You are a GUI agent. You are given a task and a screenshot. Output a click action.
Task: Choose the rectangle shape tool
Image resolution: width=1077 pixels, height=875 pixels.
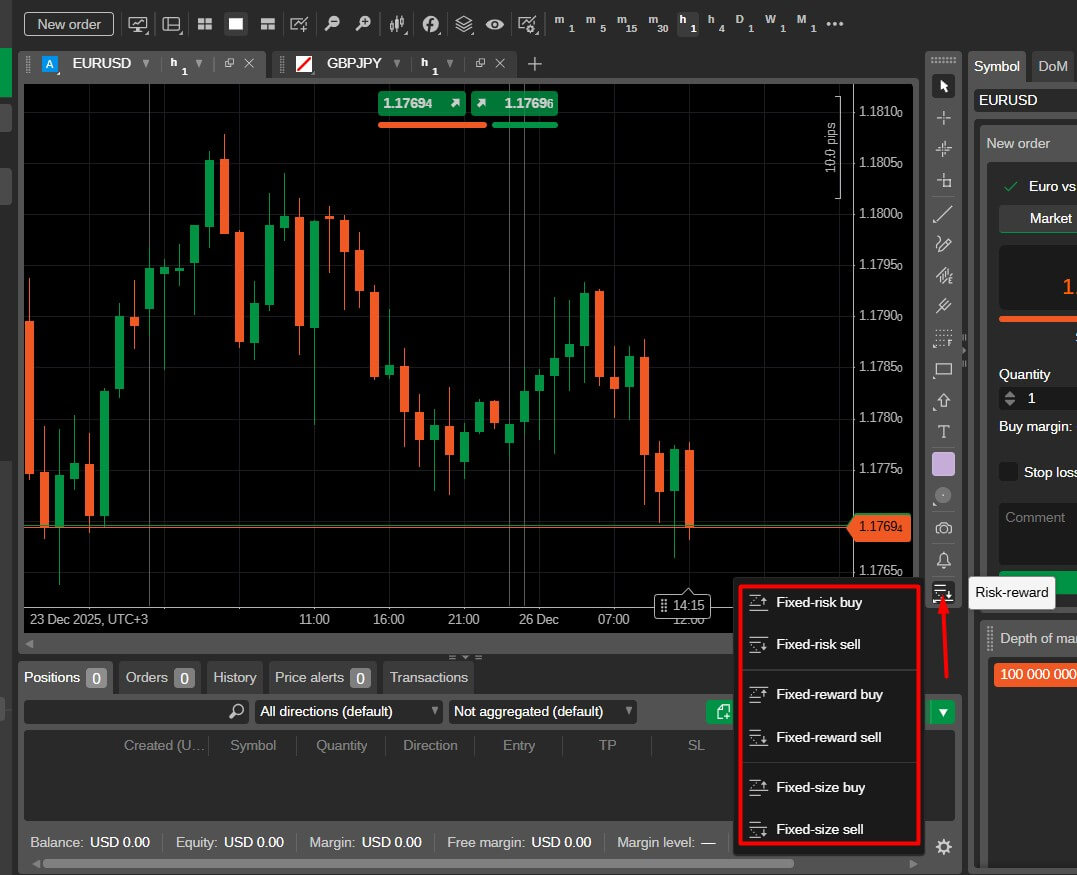click(x=943, y=370)
